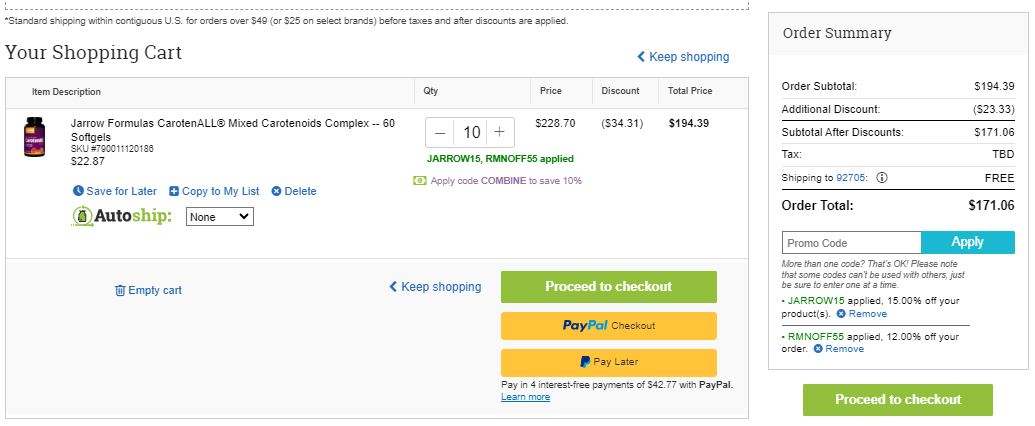
Task: Click Keep shopping beside Empty cart
Action: 435,287
